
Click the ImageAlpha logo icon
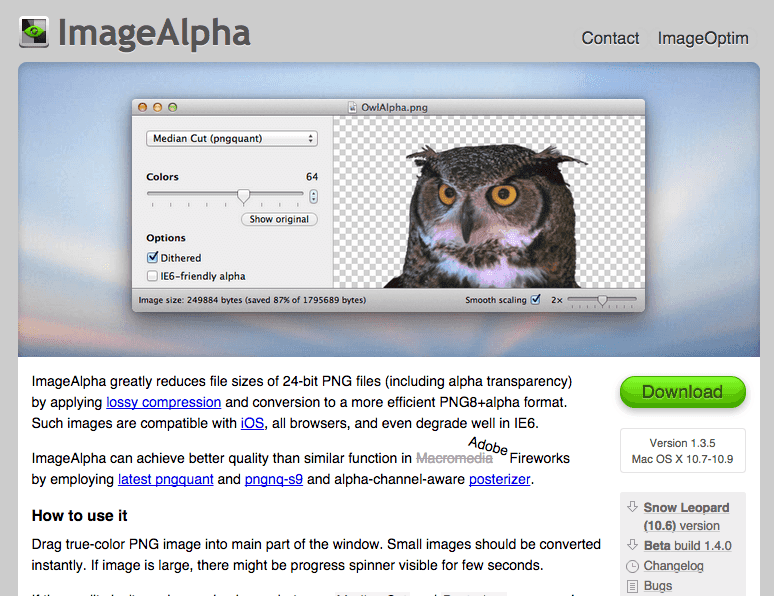coord(34,32)
